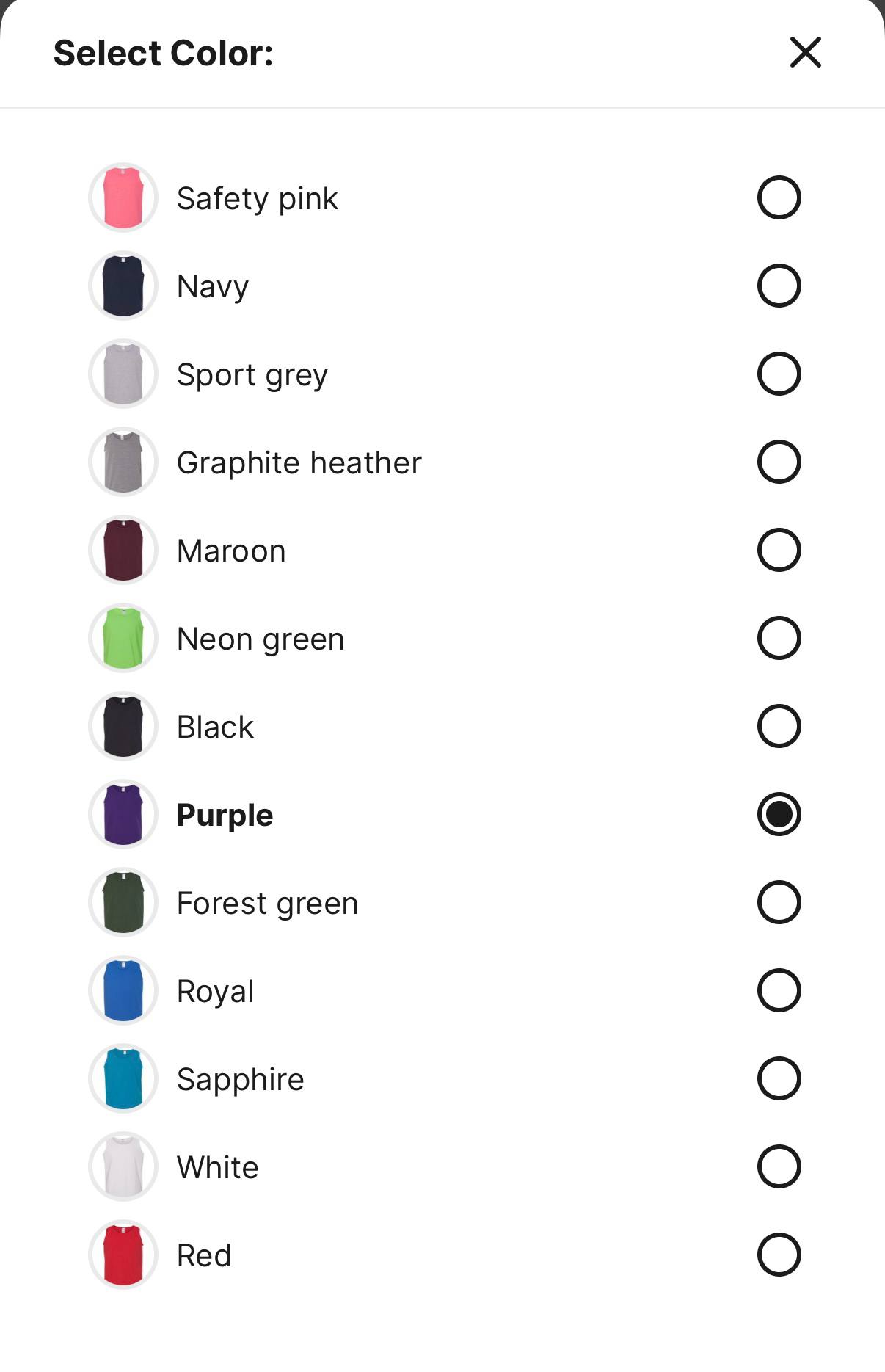Select the Safety pink radio button

pos(779,197)
